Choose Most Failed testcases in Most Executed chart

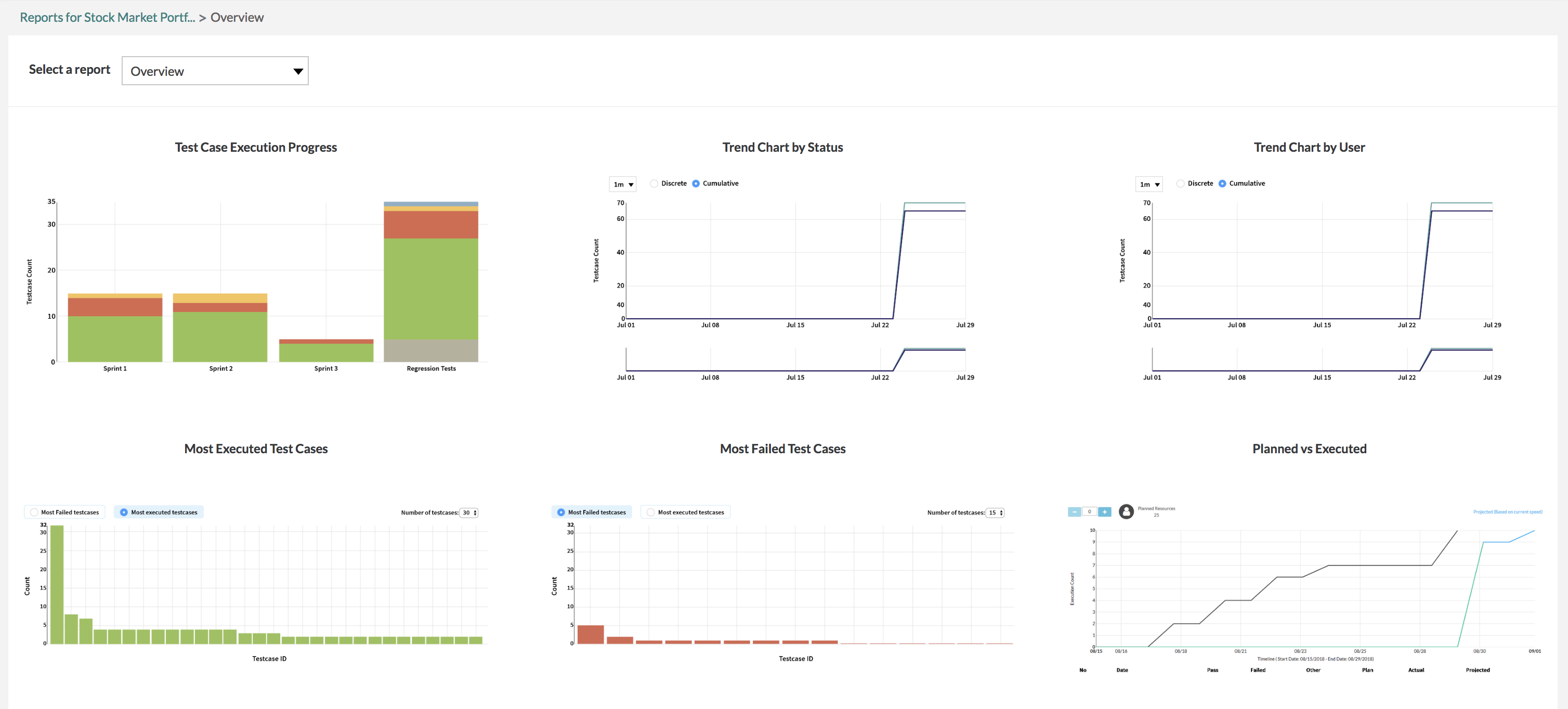(64, 513)
